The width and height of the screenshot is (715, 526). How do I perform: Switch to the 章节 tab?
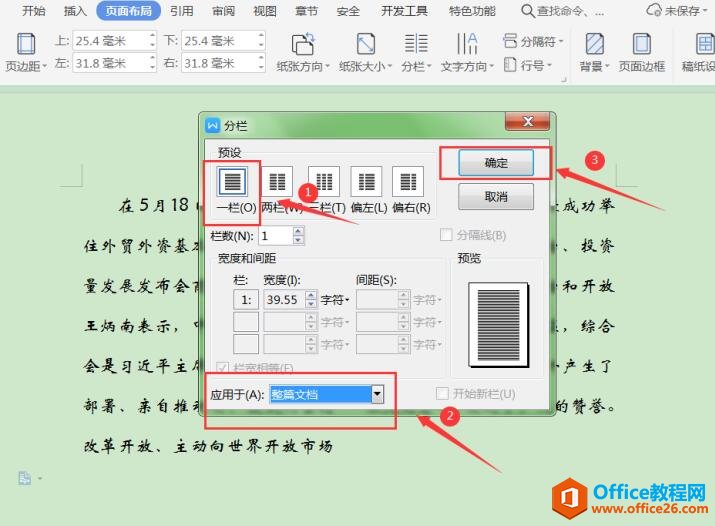click(x=306, y=10)
